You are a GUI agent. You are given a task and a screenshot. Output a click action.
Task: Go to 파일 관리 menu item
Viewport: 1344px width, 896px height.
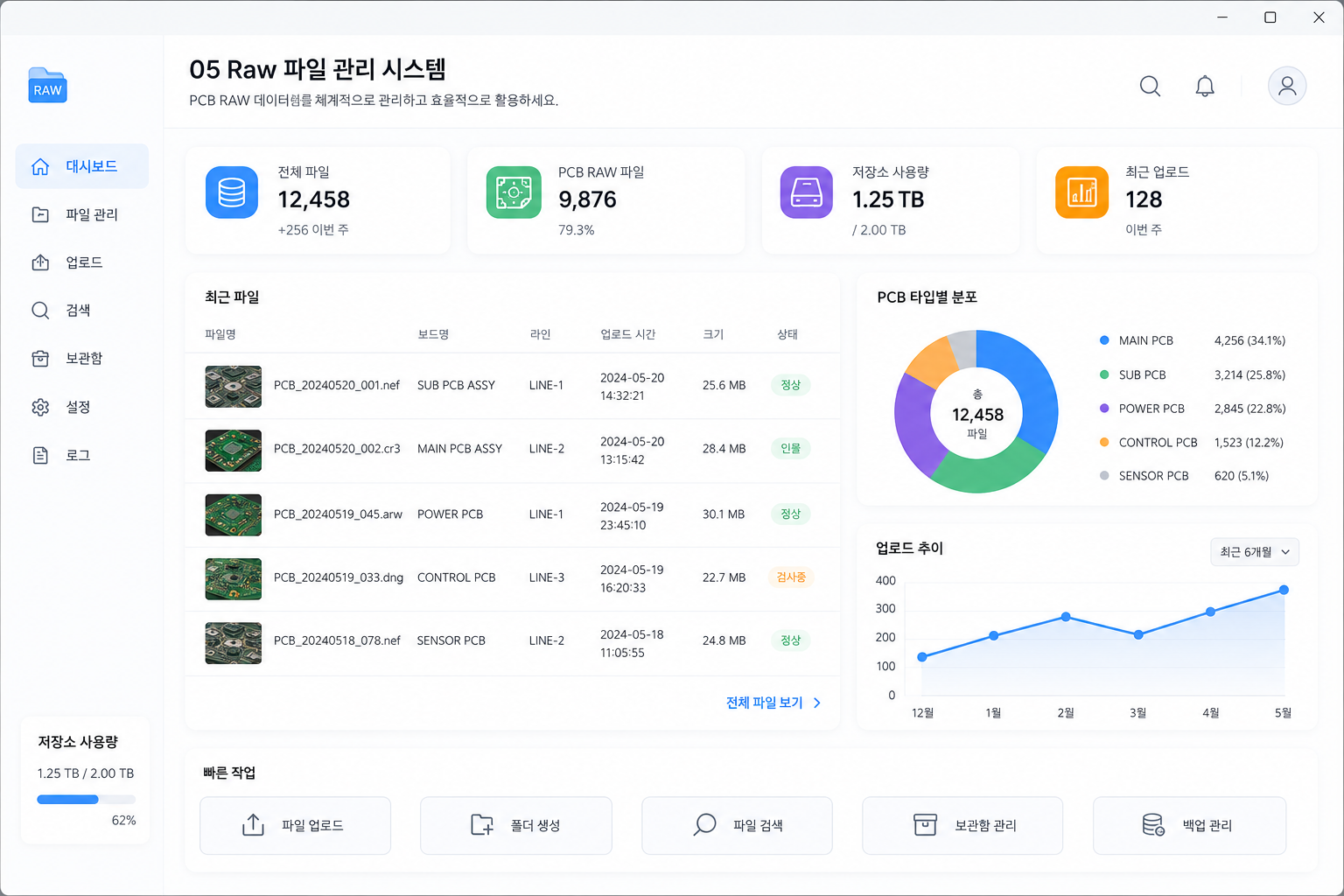point(82,214)
